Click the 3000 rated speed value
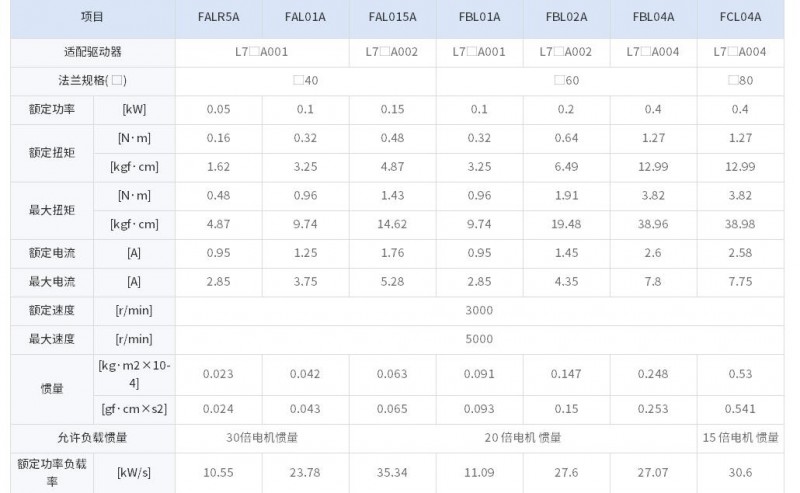The height and width of the screenshot is (493, 800). pos(479,310)
